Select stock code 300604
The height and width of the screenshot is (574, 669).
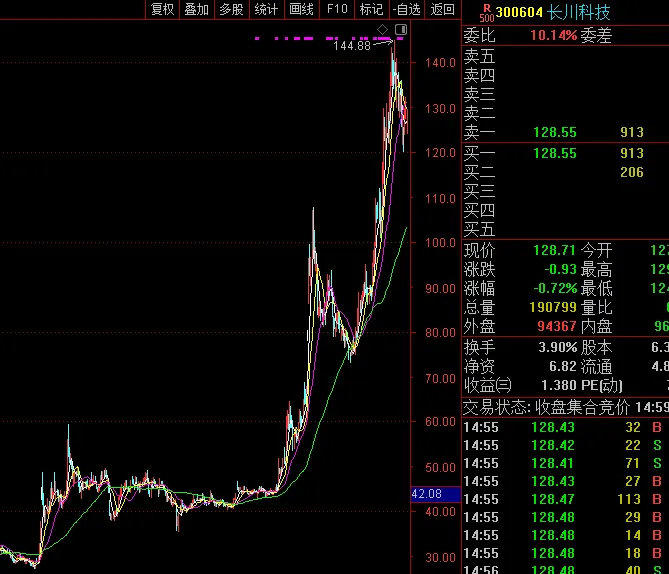click(519, 12)
